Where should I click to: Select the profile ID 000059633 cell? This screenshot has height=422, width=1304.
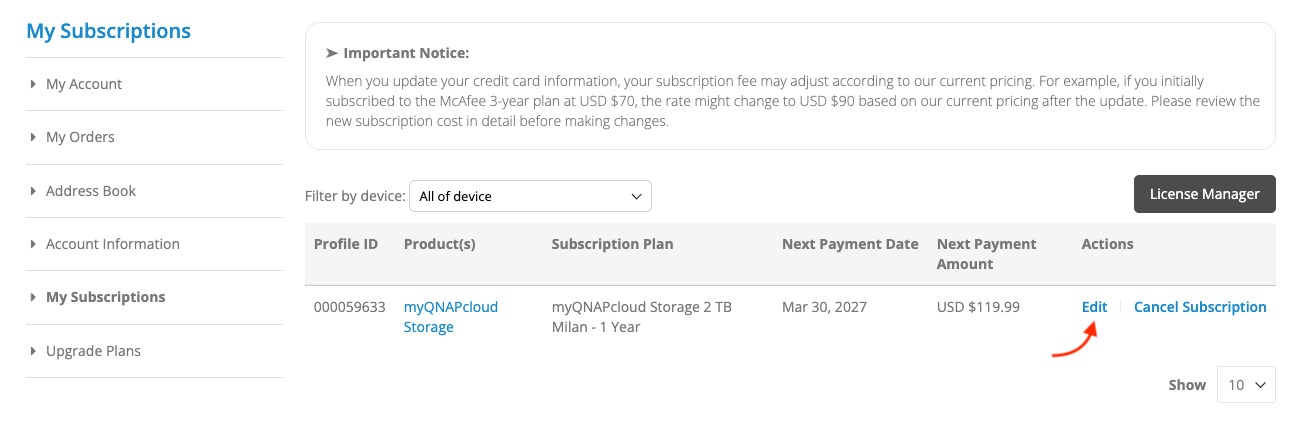[x=349, y=307]
